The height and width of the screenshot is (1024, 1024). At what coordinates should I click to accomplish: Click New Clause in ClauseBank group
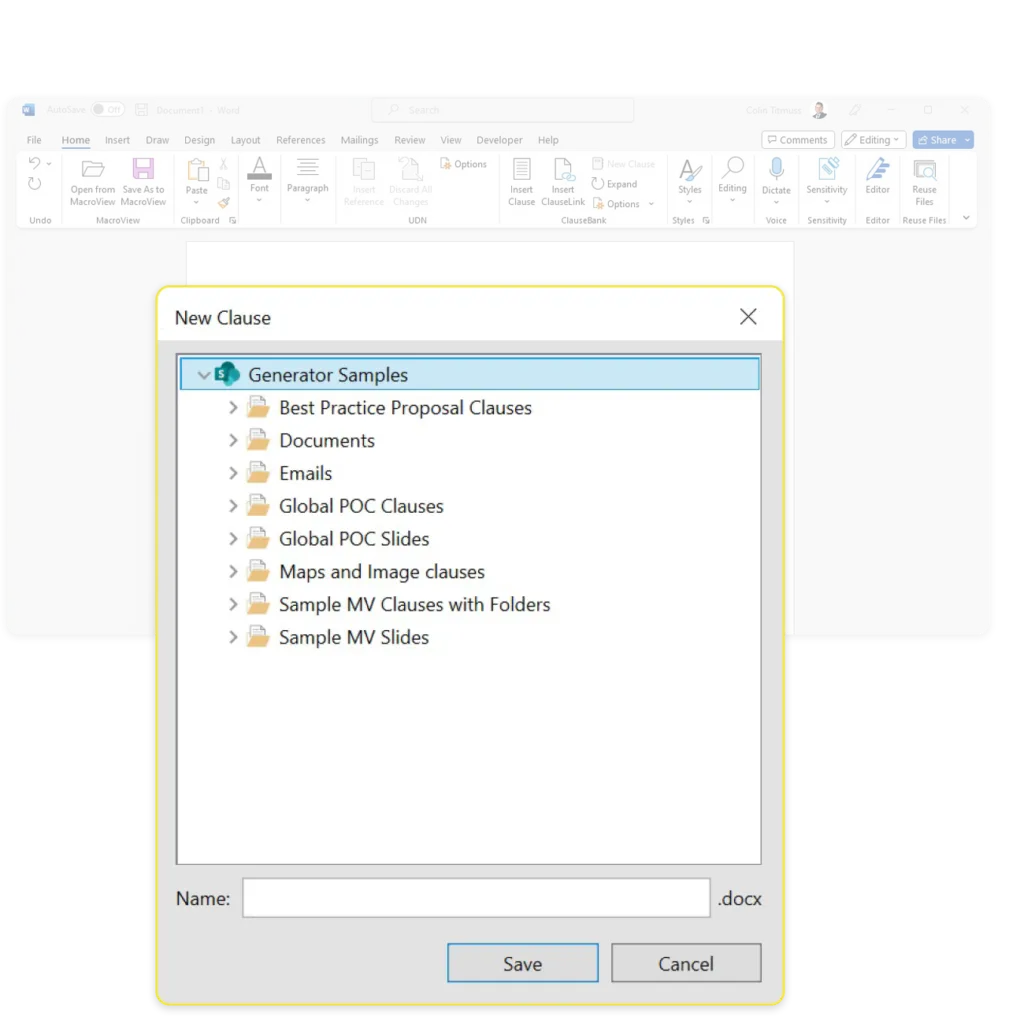click(624, 164)
